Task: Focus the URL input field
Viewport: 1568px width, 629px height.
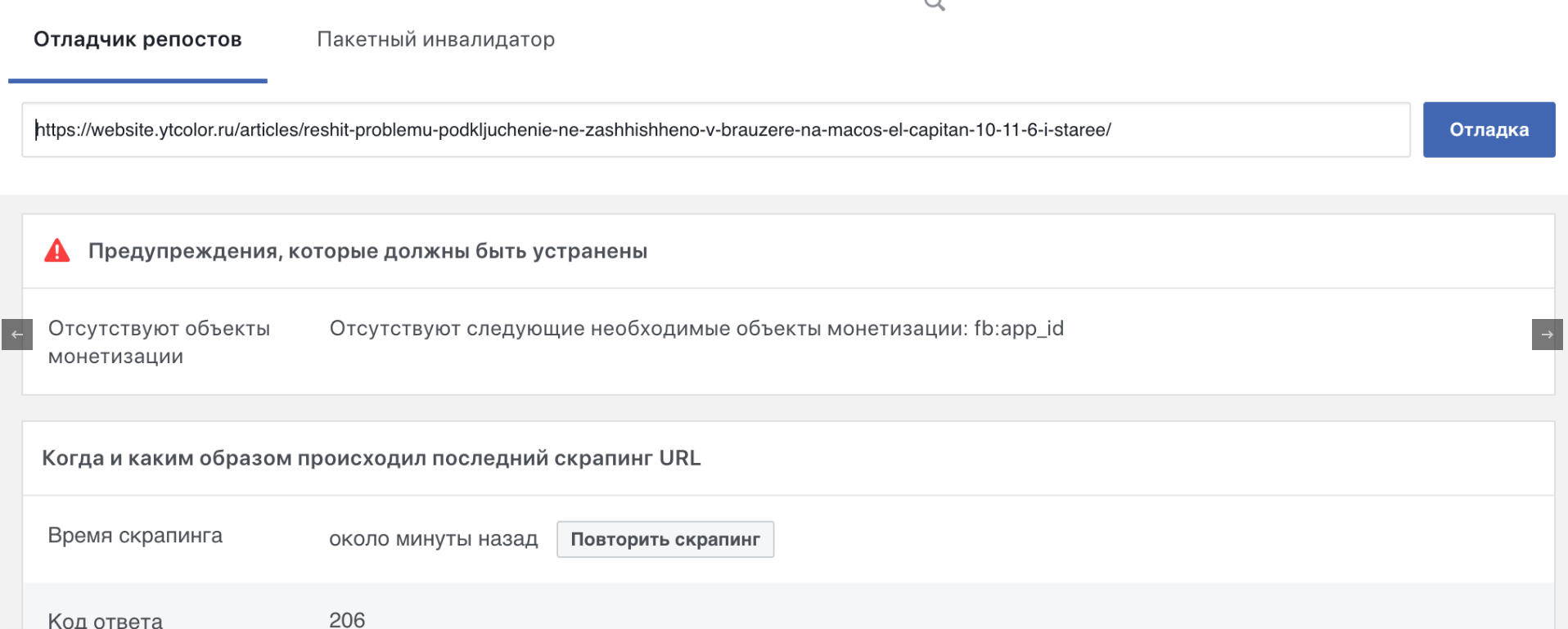Action: coord(715,130)
